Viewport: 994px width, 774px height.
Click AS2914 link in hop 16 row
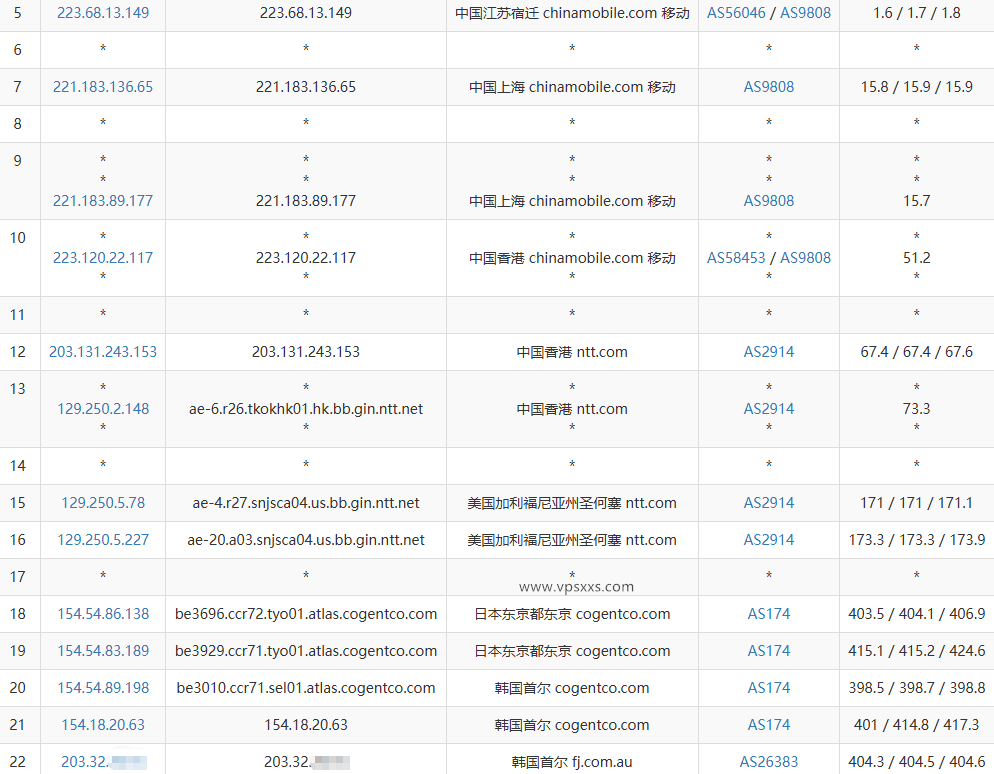point(768,539)
